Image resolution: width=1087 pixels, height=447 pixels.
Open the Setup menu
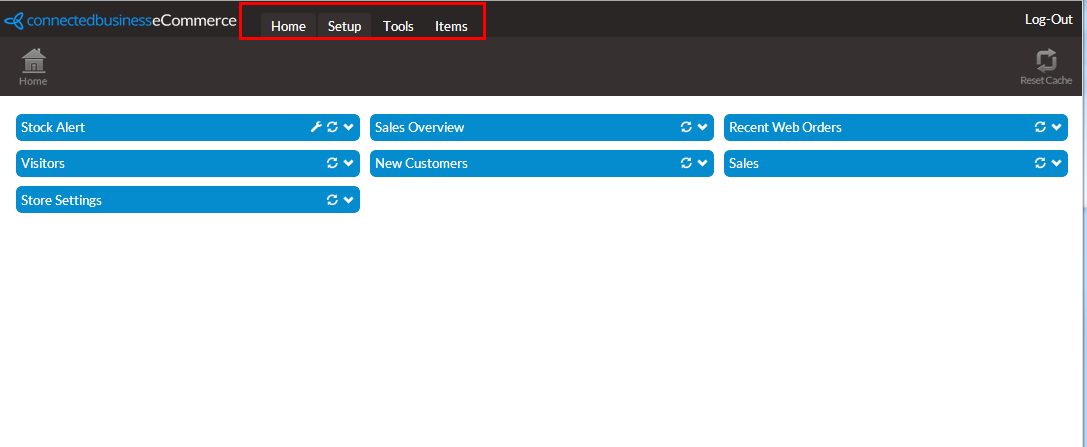tap(344, 26)
